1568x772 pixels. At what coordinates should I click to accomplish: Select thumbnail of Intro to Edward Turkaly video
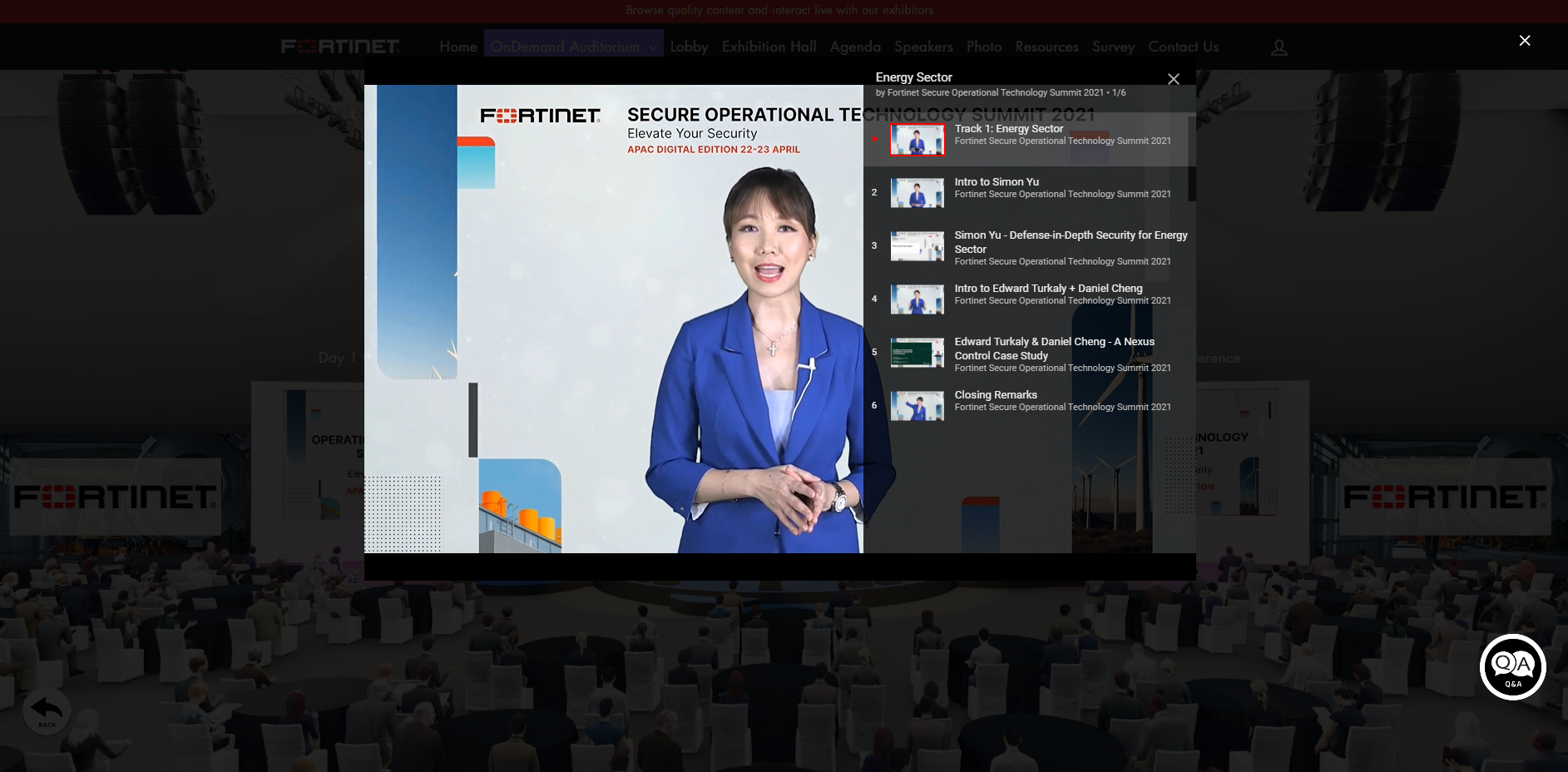tap(918, 299)
